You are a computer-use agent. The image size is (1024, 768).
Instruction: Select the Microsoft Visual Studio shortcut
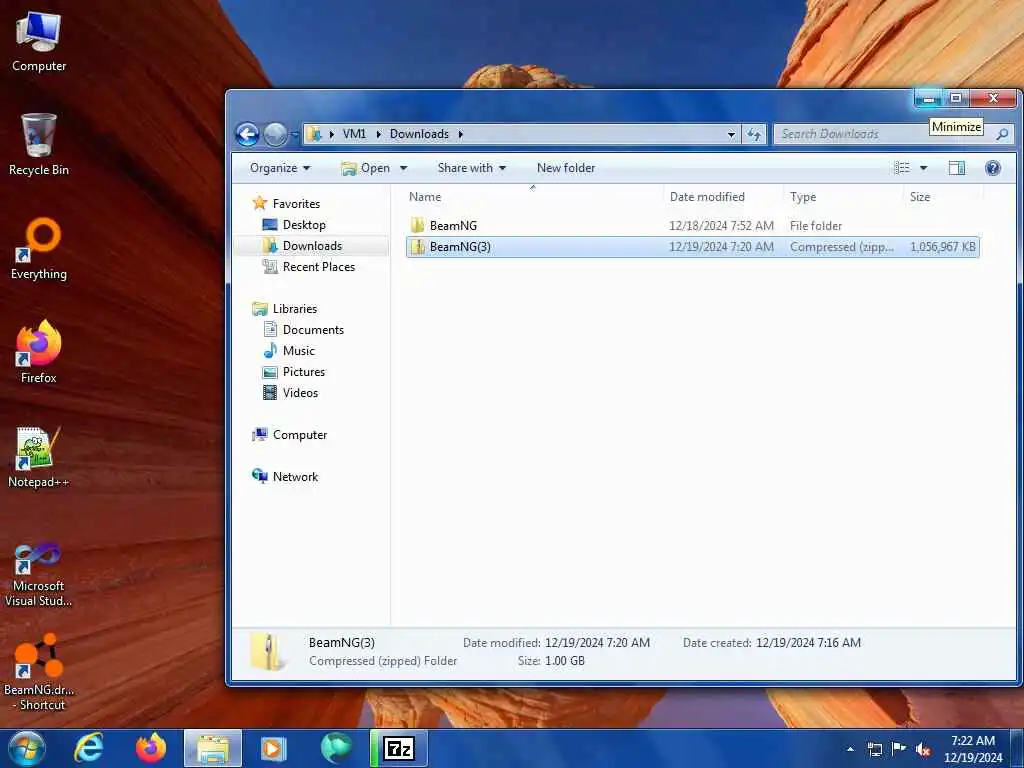(39, 574)
